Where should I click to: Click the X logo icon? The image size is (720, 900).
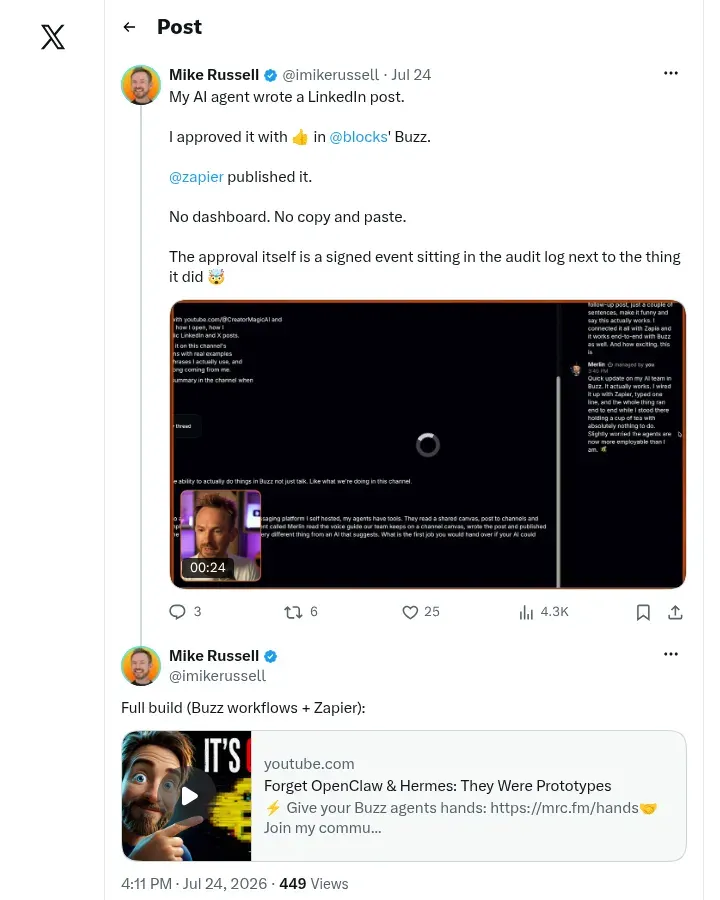pos(53,37)
